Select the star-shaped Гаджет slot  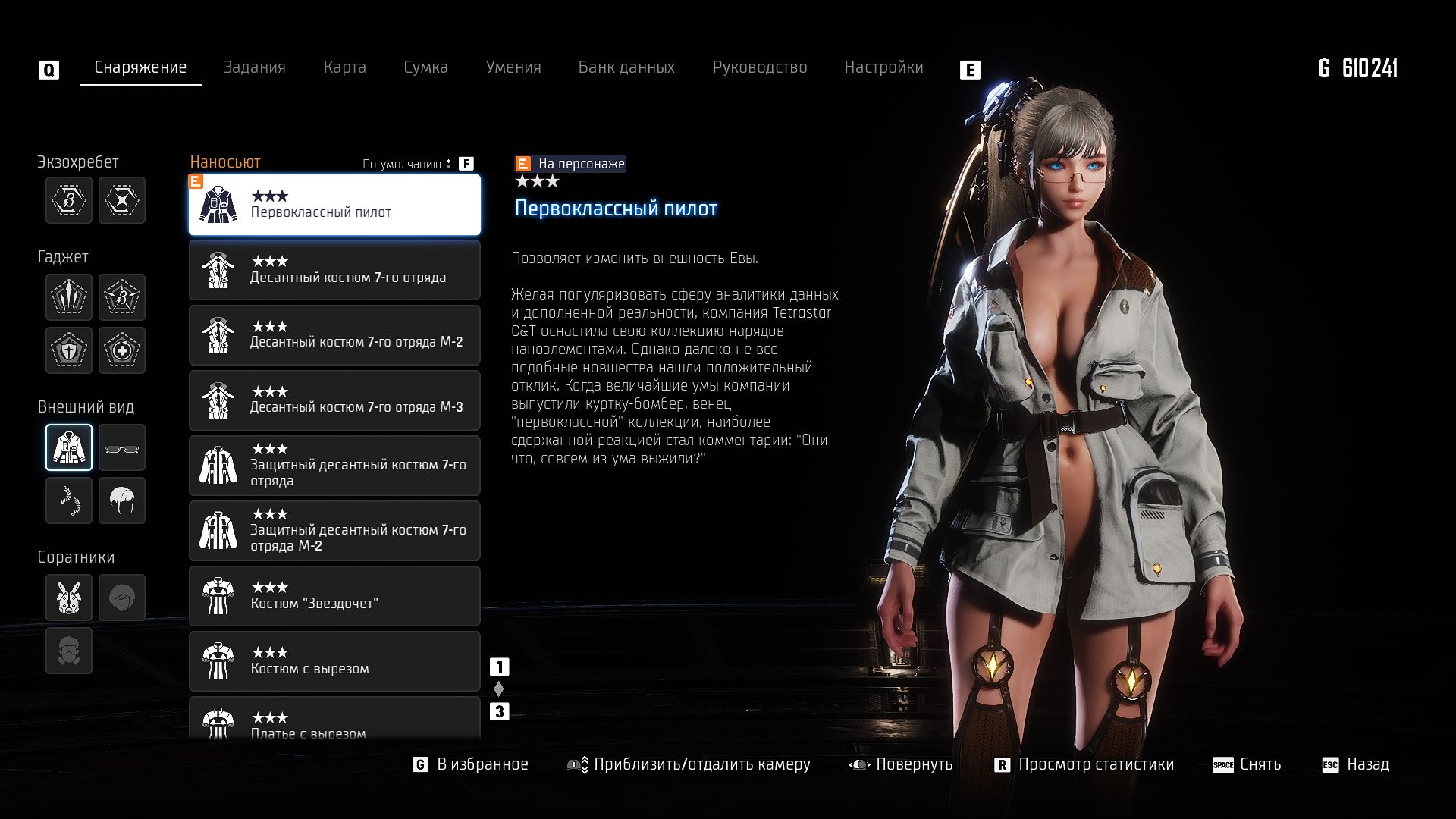[122, 297]
